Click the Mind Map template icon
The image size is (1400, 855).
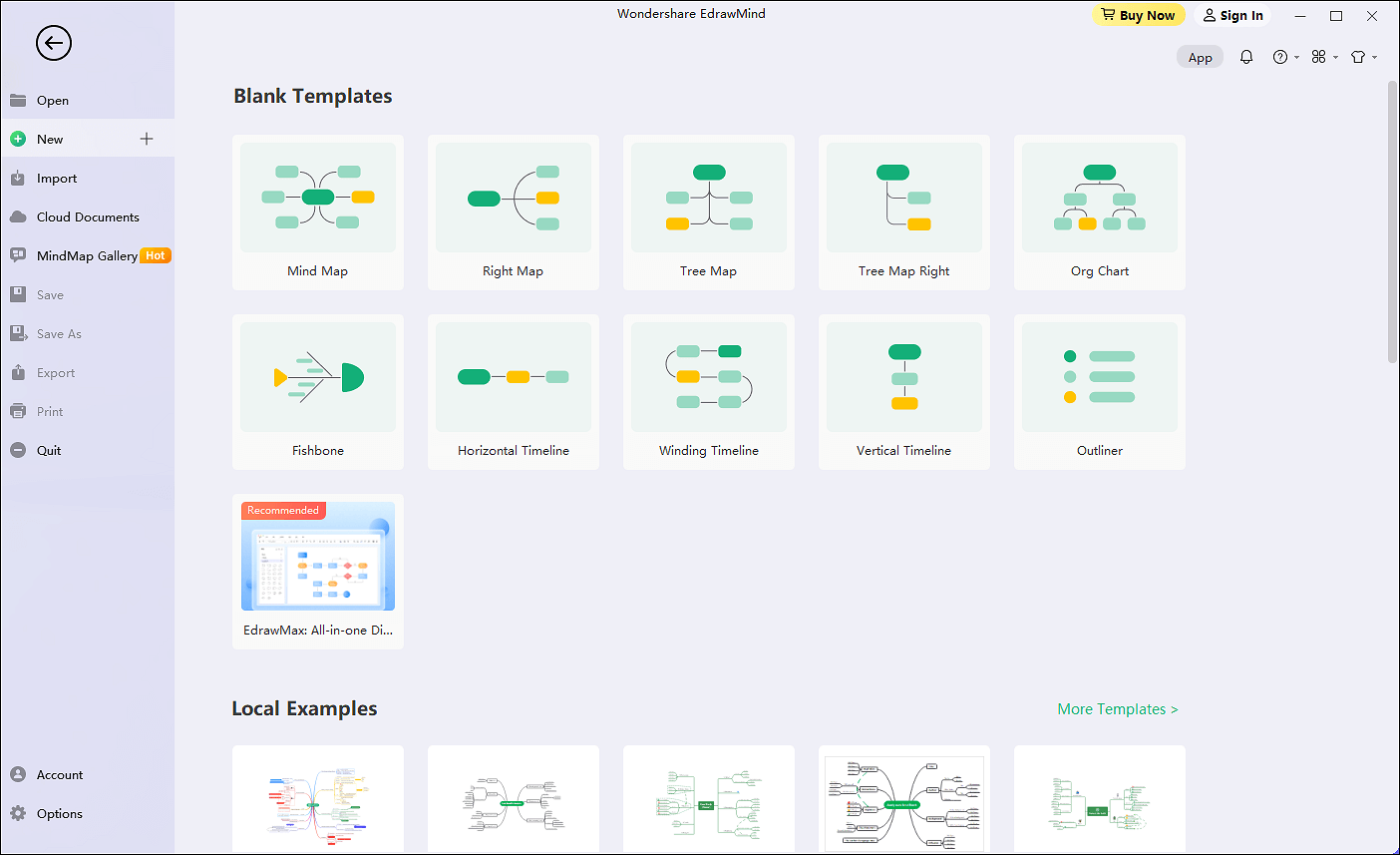[x=318, y=198]
